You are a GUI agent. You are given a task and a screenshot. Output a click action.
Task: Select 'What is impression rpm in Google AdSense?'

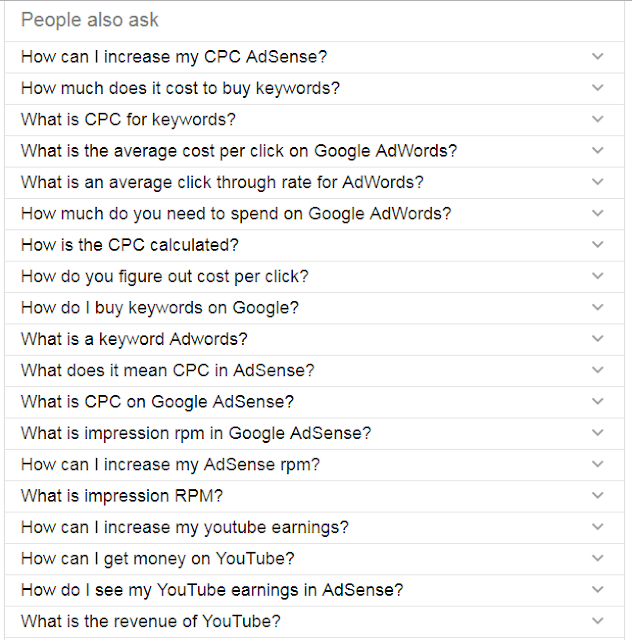(x=314, y=433)
